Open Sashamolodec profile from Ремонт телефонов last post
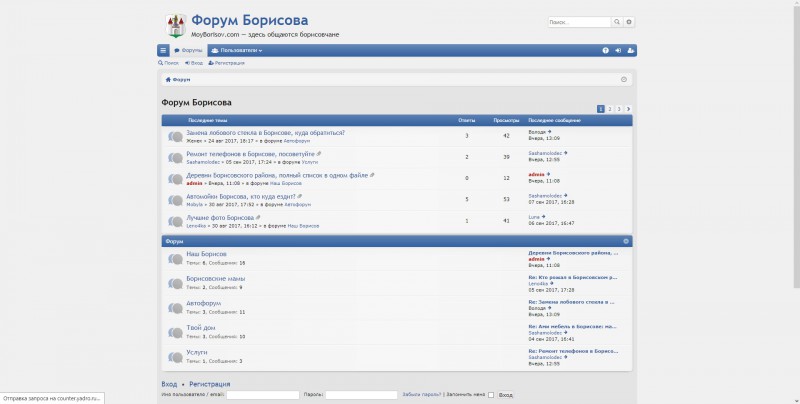This screenshot has width=800, height=404. click(545, 154)
